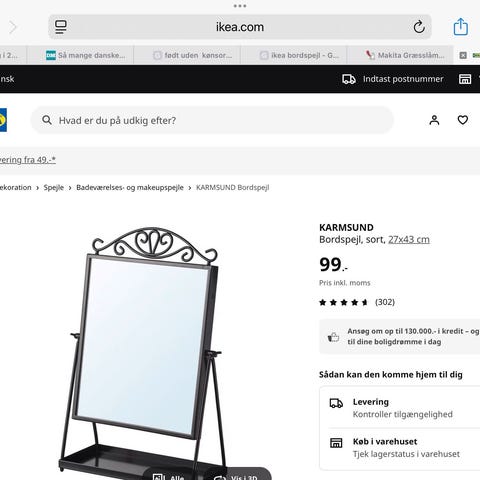
Task: Click the delivery truck postcode icon
Action: [349, 79]
